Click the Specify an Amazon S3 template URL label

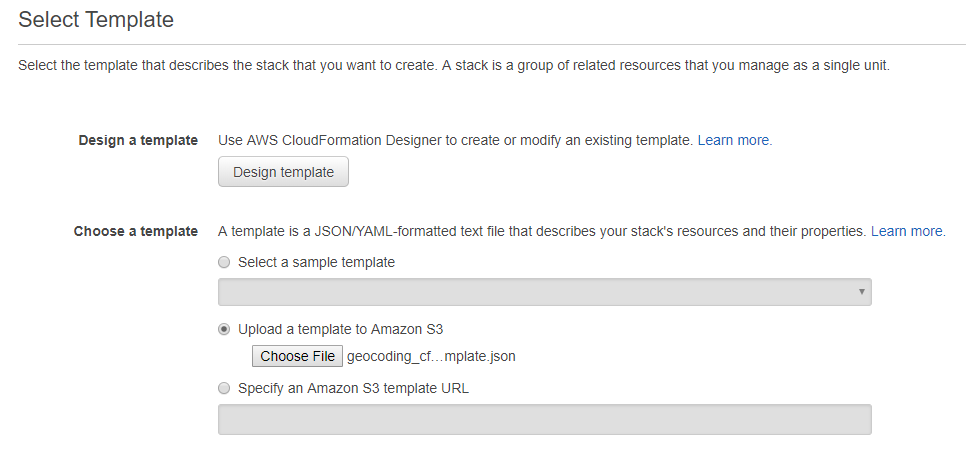(354, 389)
